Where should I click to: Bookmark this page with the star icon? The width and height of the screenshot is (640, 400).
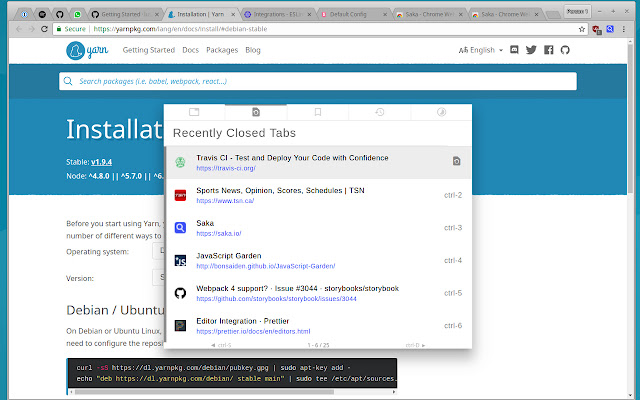click(x=582, y=29)
